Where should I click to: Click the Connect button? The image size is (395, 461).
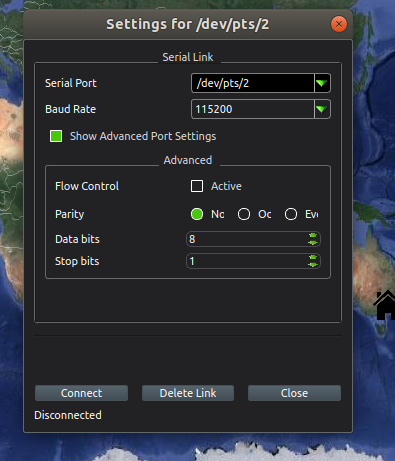81,393
